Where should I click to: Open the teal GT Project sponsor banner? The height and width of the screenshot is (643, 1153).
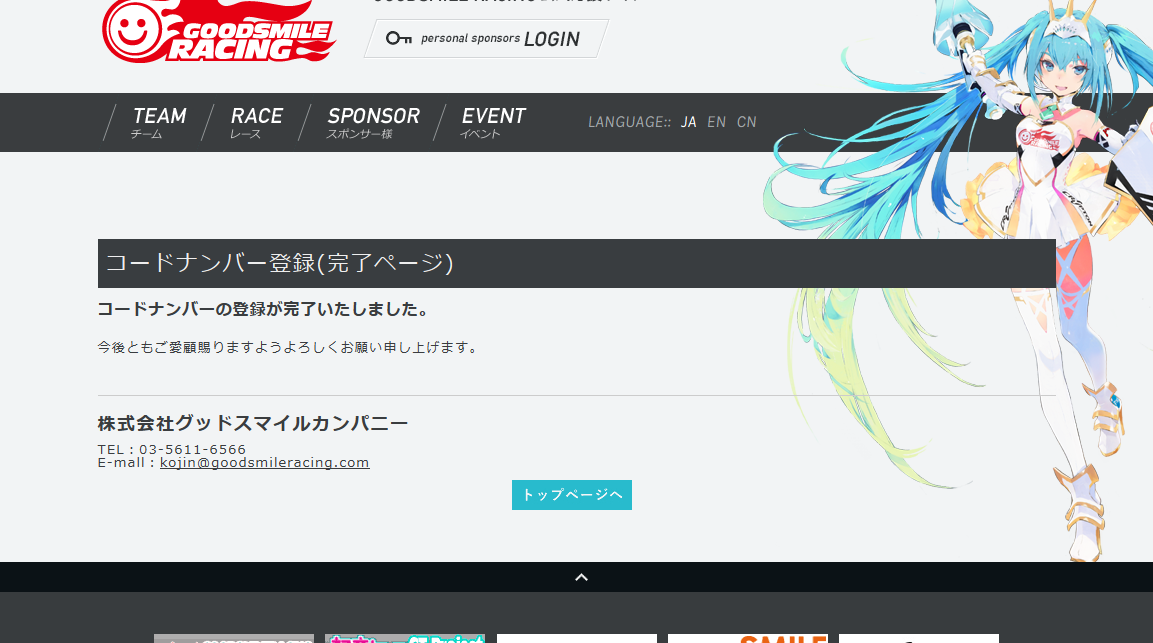point(404,638)
